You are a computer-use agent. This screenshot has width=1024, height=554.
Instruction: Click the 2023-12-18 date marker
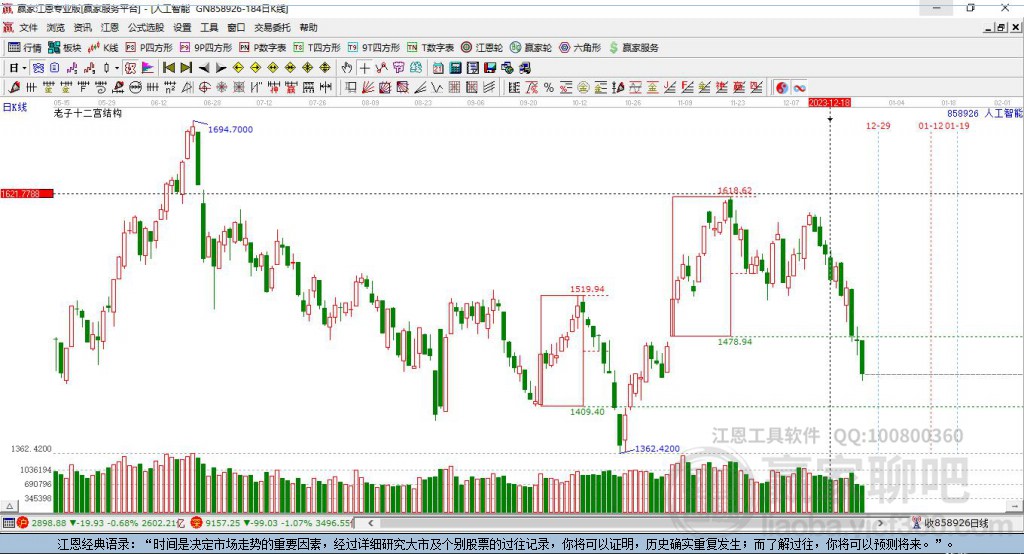coord(829,103)
